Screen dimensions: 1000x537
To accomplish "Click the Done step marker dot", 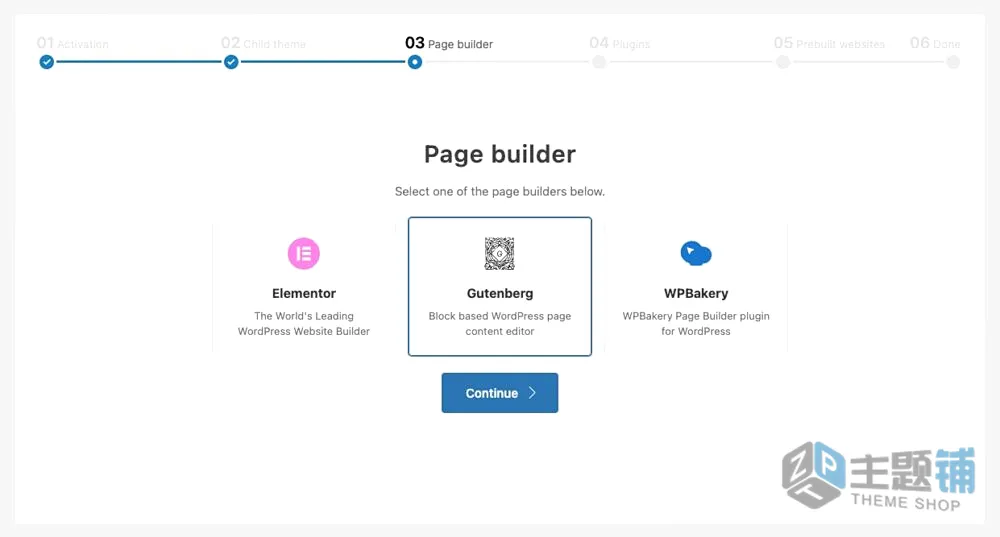I will click(953, 62).
